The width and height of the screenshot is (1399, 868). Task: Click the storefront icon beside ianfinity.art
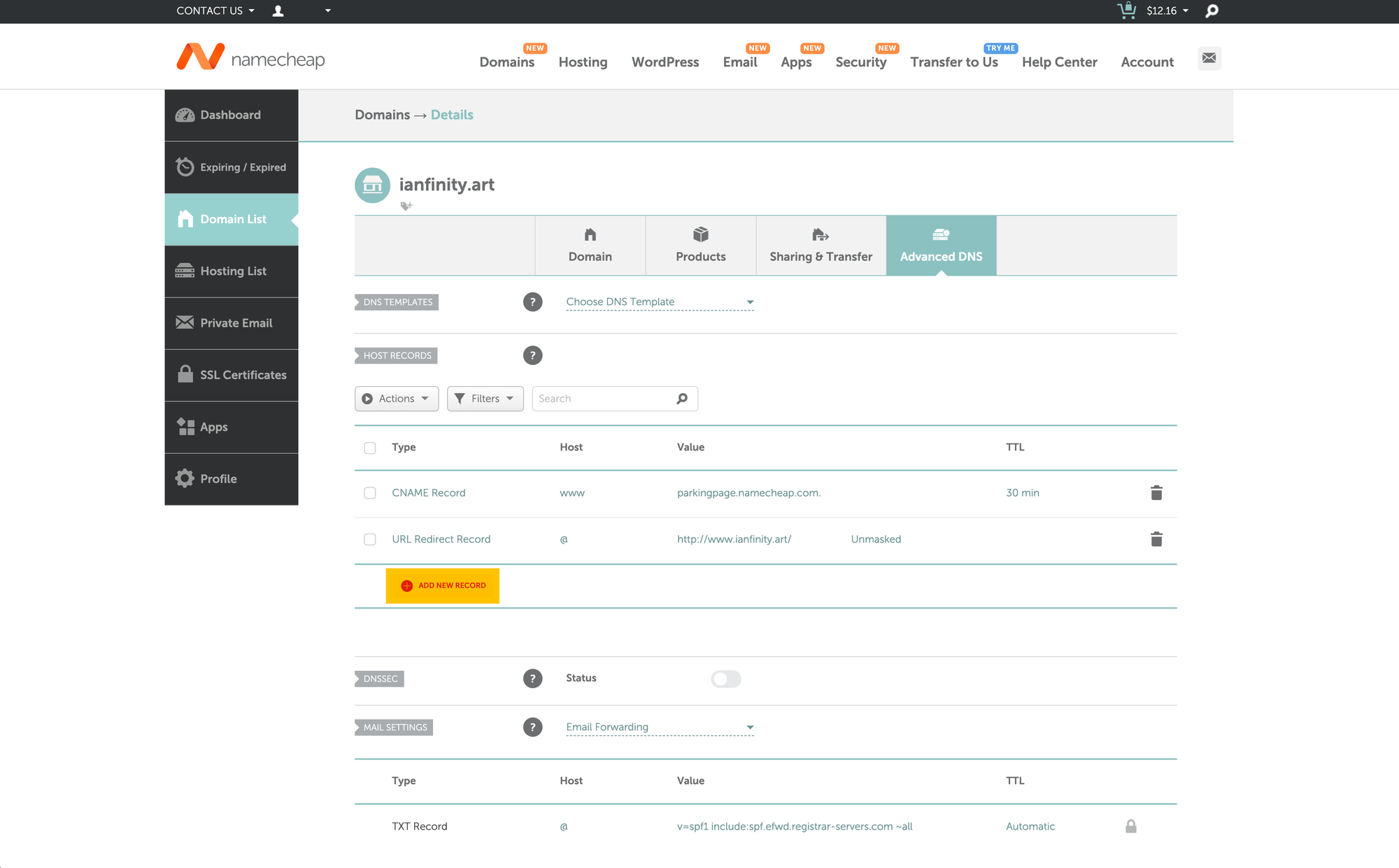[x=372, y=185]
